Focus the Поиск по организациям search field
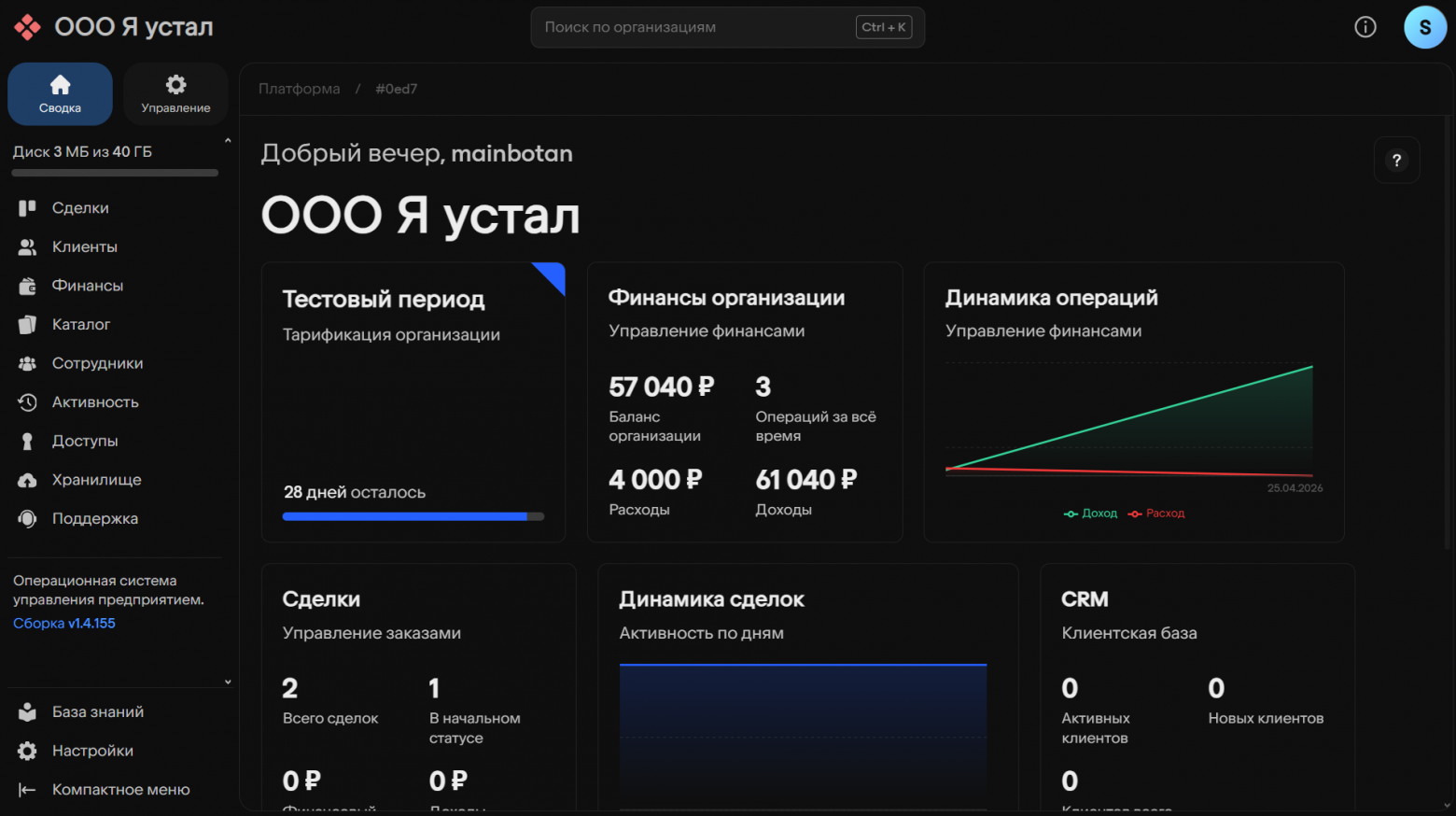Screen dimensions: 1456x816 pyautogui.click(x=728, y=27)
